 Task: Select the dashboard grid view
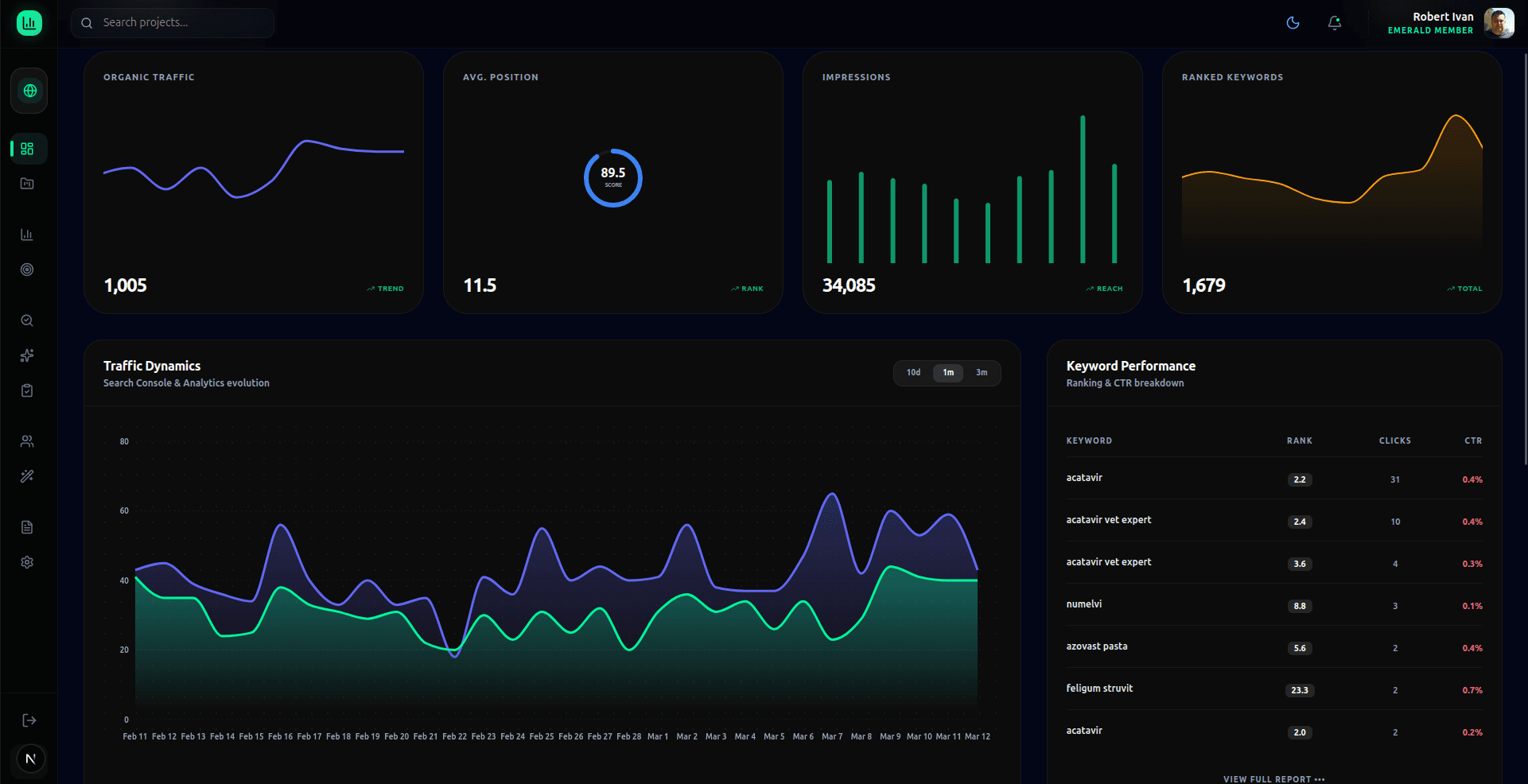point(27,148)
